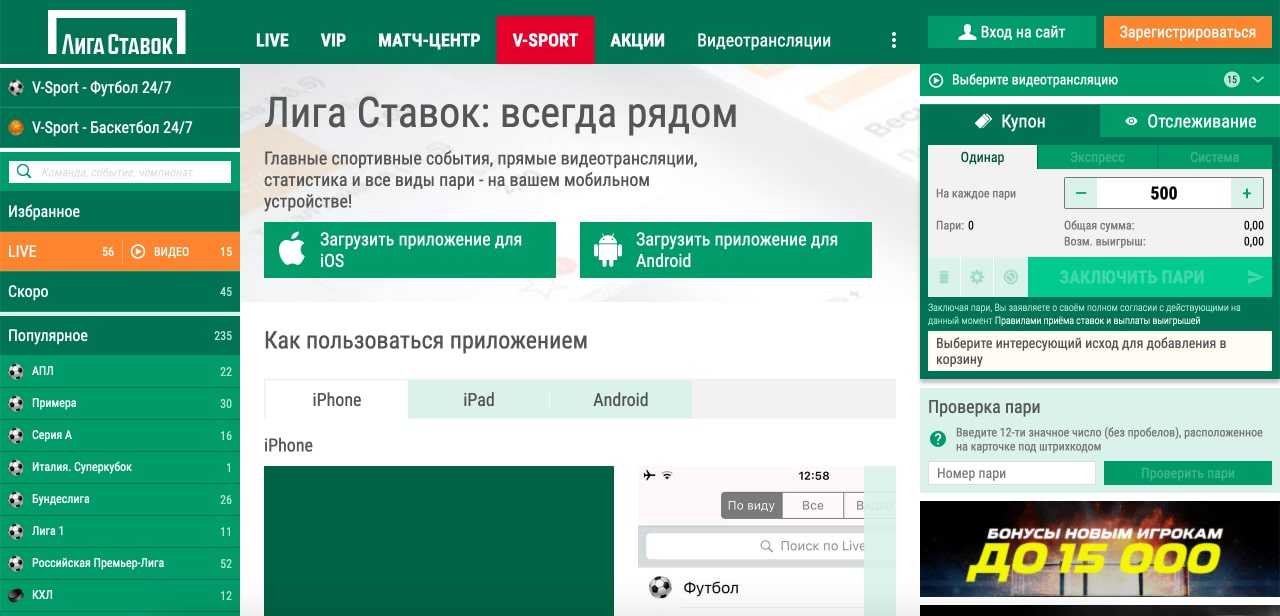
Task: Click the user icon on Вход на сайт
Action: click(966, 32)
